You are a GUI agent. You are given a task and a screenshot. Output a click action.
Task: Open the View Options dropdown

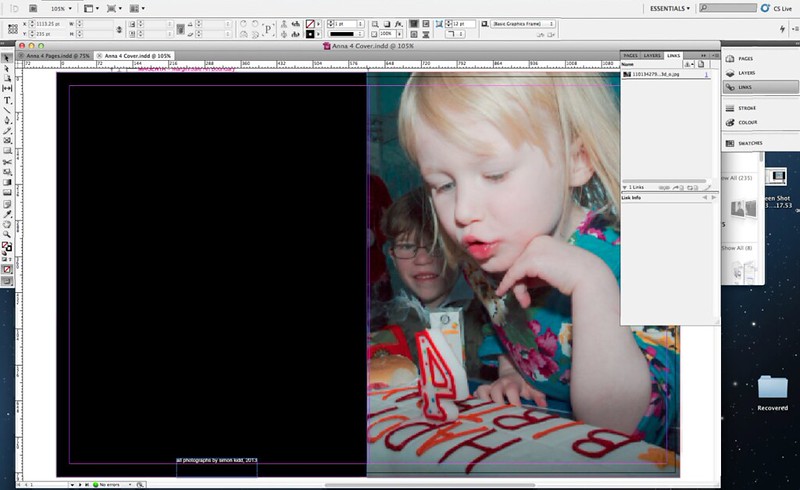tap(91, 8)
